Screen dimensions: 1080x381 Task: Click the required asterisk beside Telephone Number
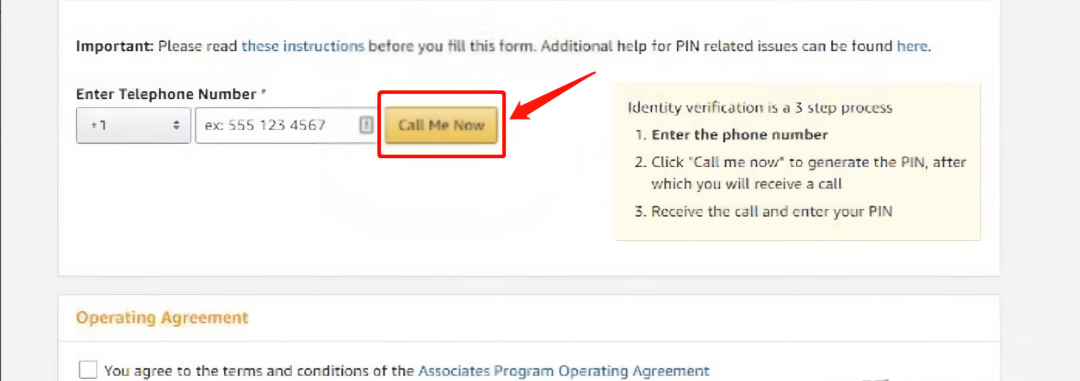tap(263, 92)
